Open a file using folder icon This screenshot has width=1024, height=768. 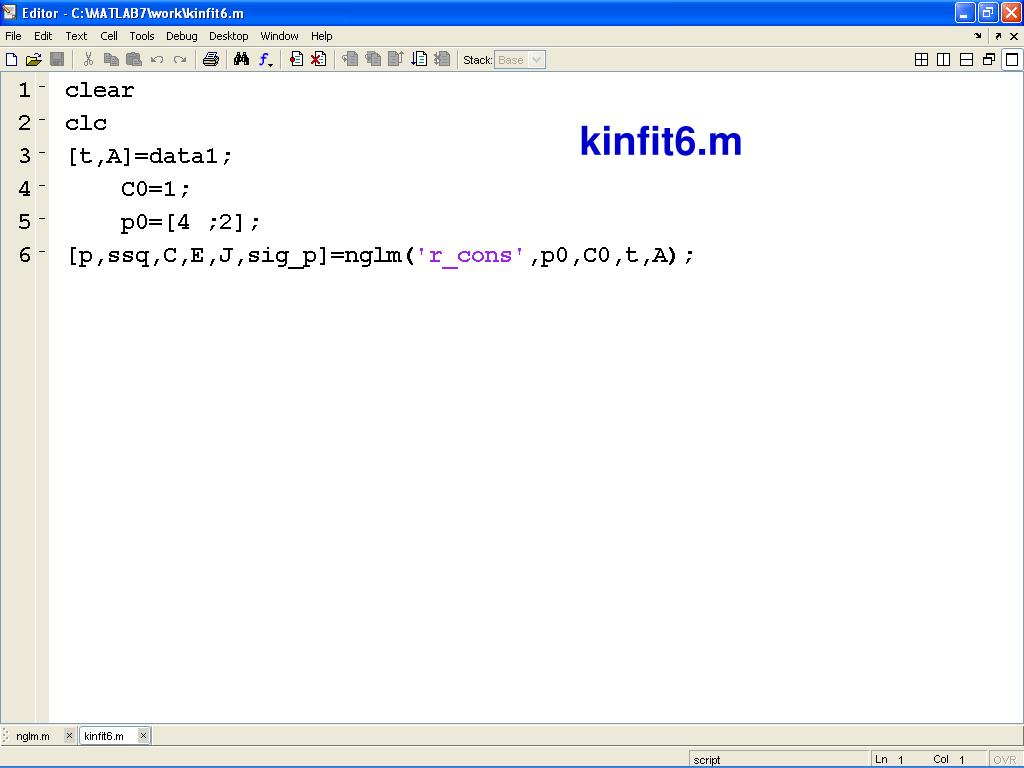pyautogui.click(x=34, y=60)
